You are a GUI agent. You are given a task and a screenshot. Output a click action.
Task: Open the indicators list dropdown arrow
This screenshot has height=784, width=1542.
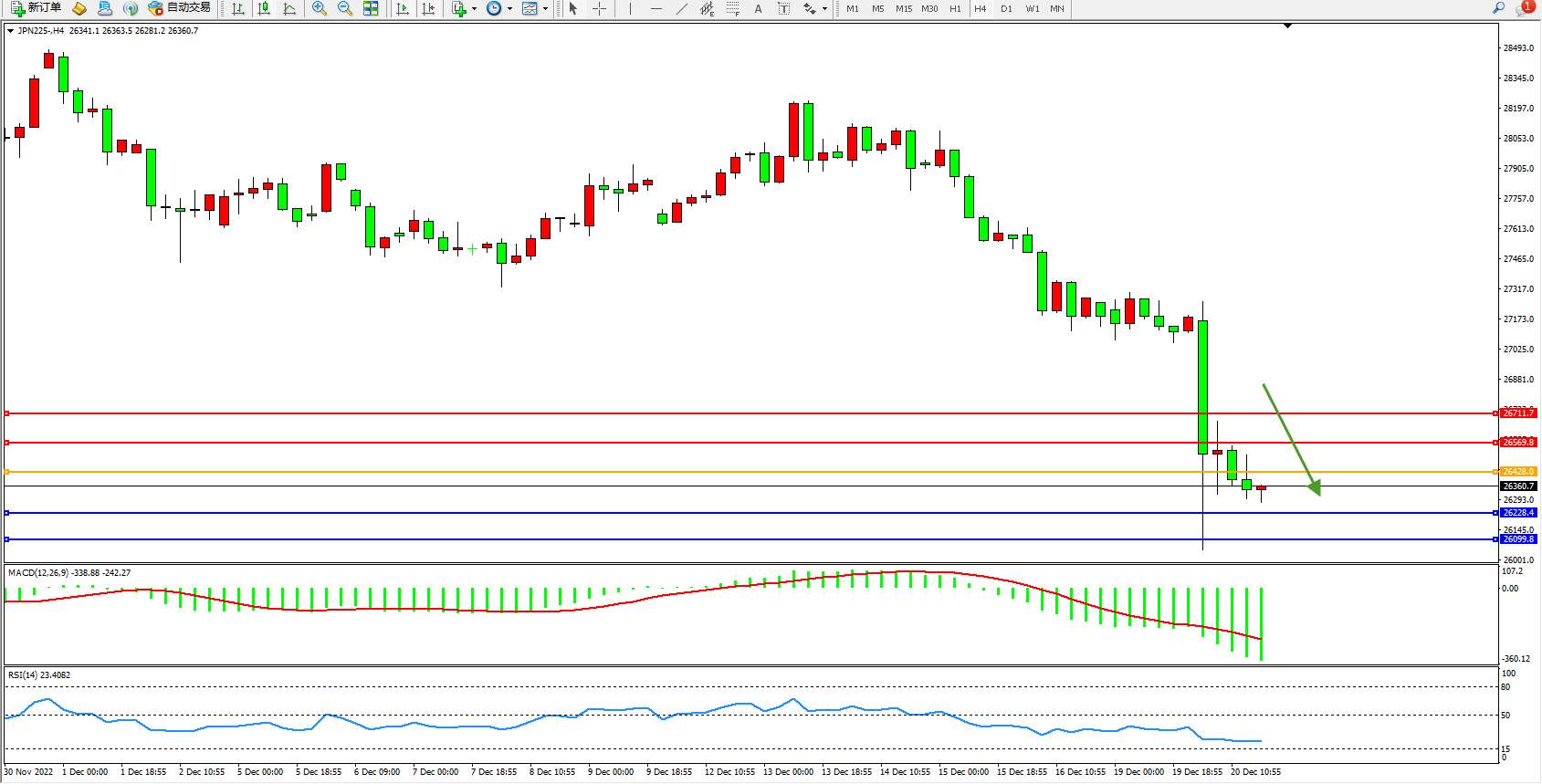click(474, 8)
